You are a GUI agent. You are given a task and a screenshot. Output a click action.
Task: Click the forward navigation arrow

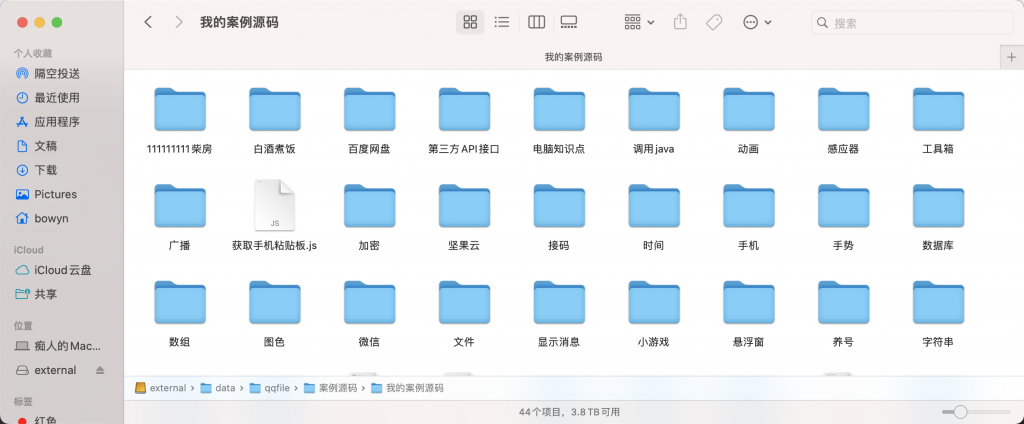tap(178, 22)
